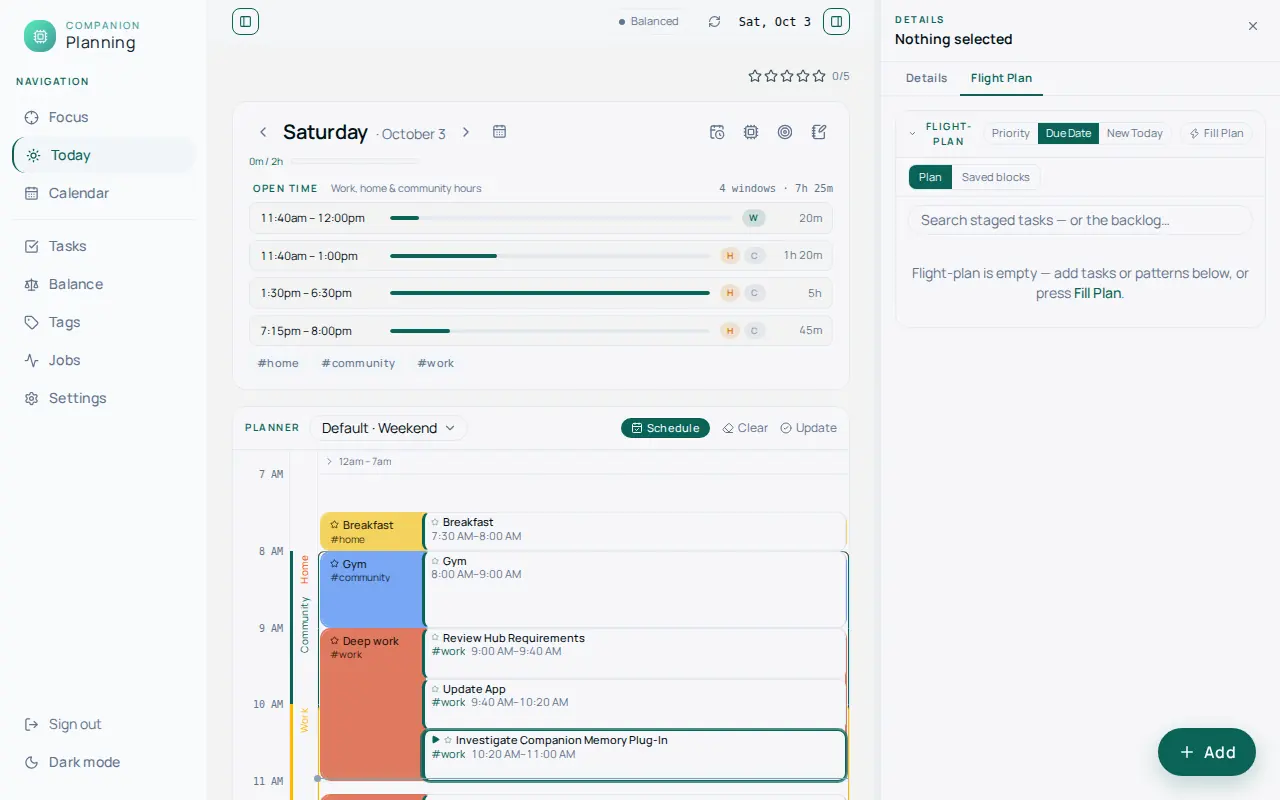Screen dimensions: 1280x800
Task: Select Due Date sort option
Action: click(1068, 133)
